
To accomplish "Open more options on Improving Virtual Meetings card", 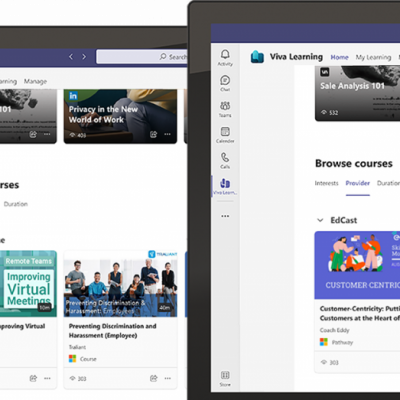I will coord(47,378).
